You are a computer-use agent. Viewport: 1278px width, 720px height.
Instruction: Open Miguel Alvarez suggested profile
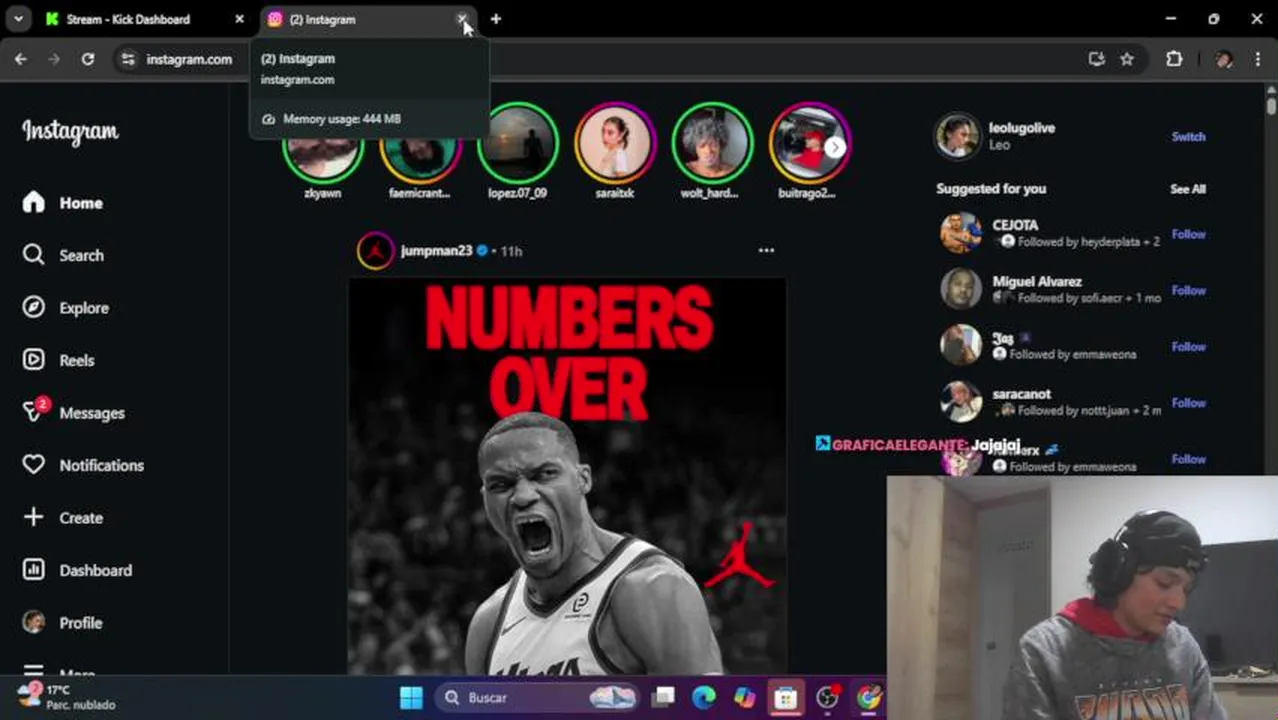point(1037,281)
